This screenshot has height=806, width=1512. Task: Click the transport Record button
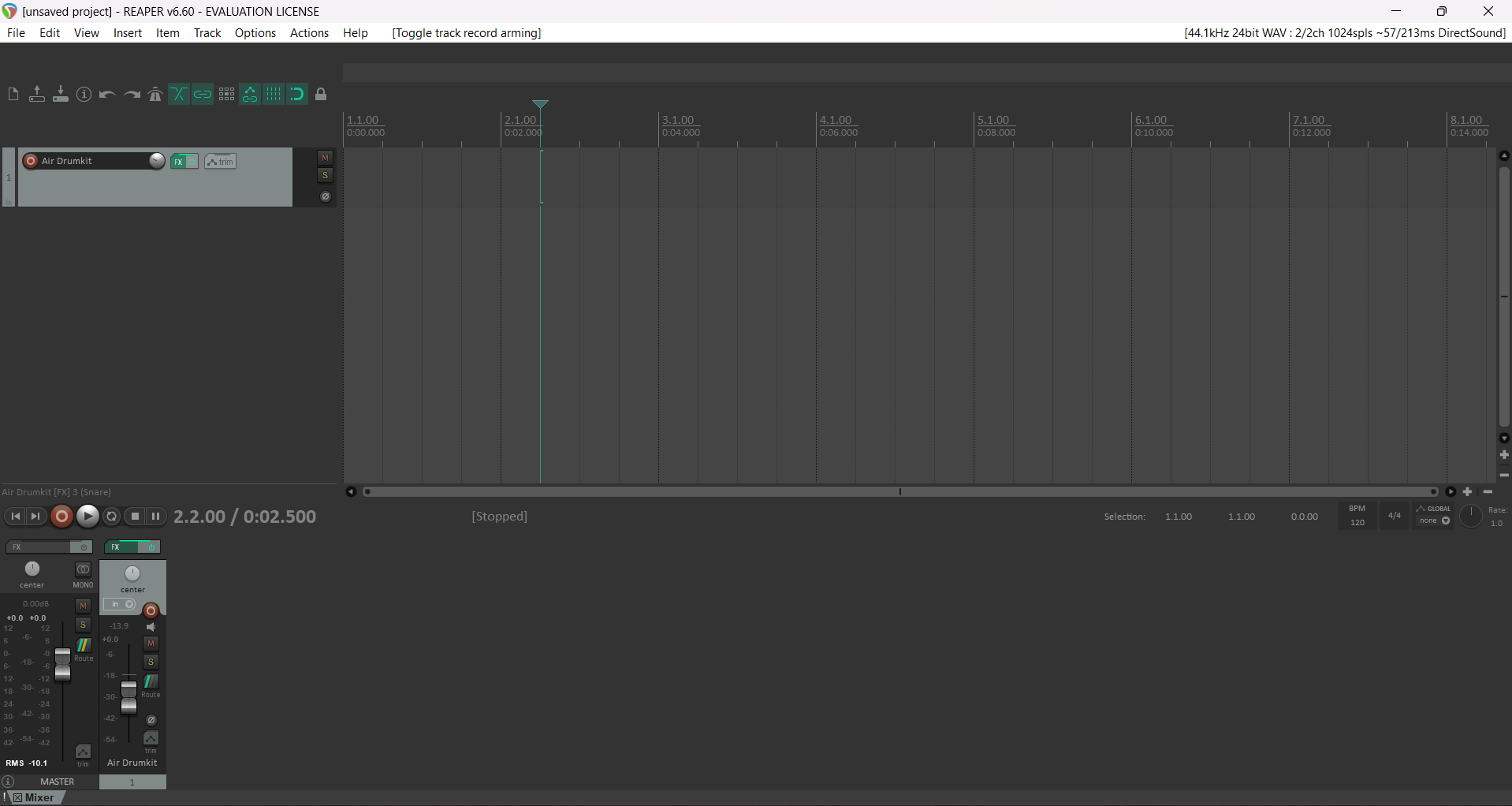[61, 517]
